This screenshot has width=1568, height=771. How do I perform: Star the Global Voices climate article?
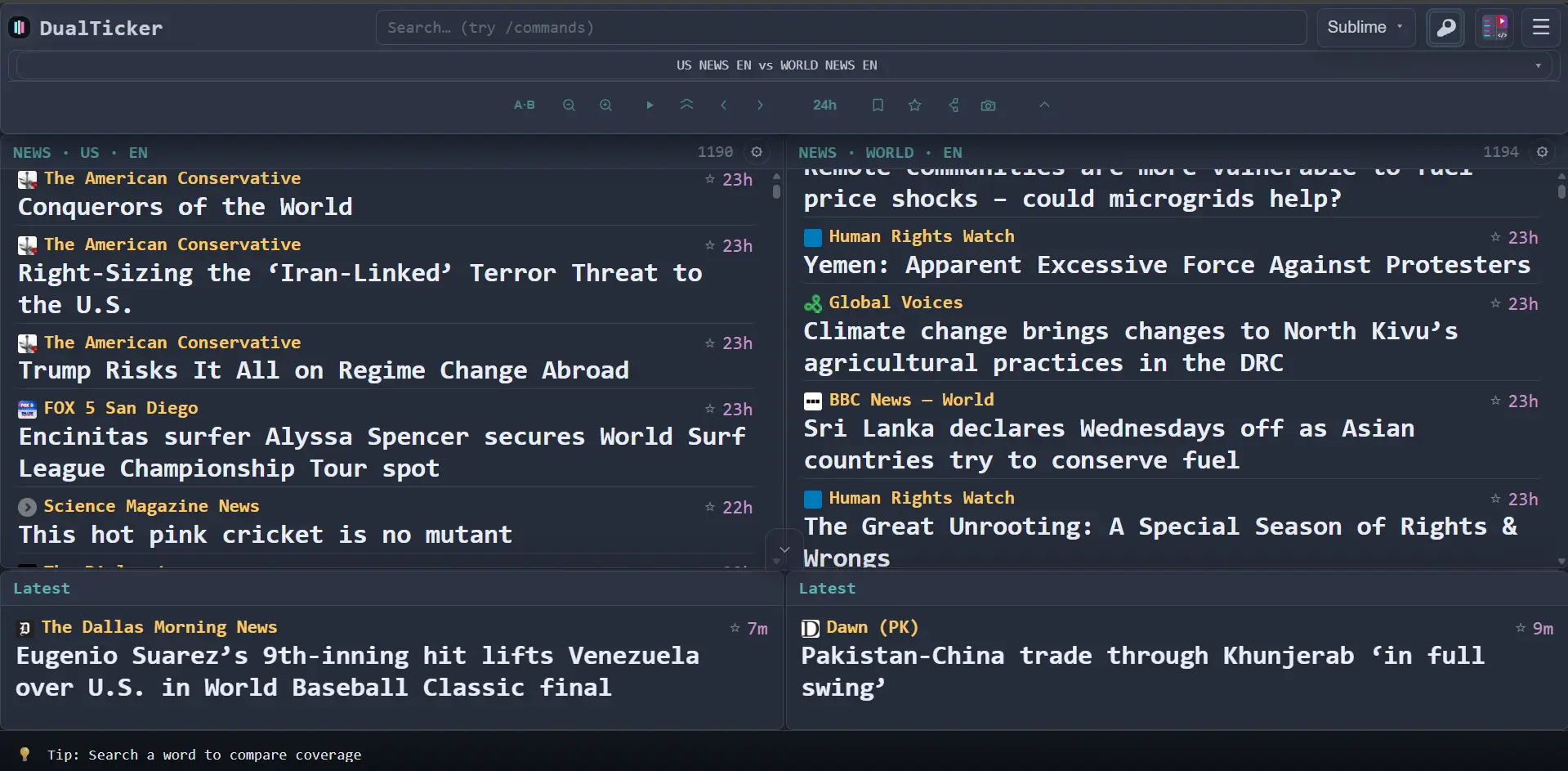click(x=1495, y=303)
